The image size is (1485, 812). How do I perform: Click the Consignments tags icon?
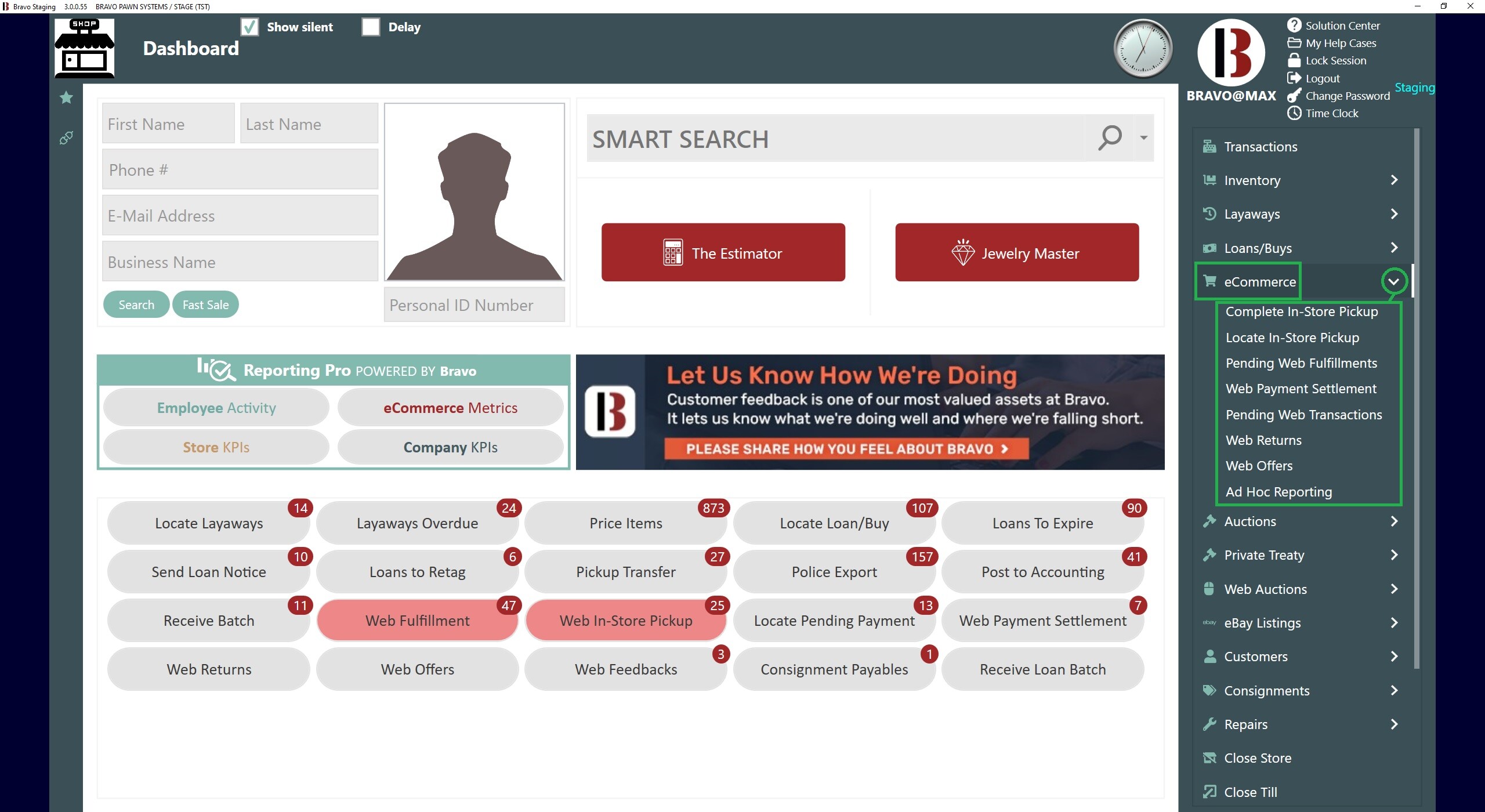click(x=1209, y=690)
